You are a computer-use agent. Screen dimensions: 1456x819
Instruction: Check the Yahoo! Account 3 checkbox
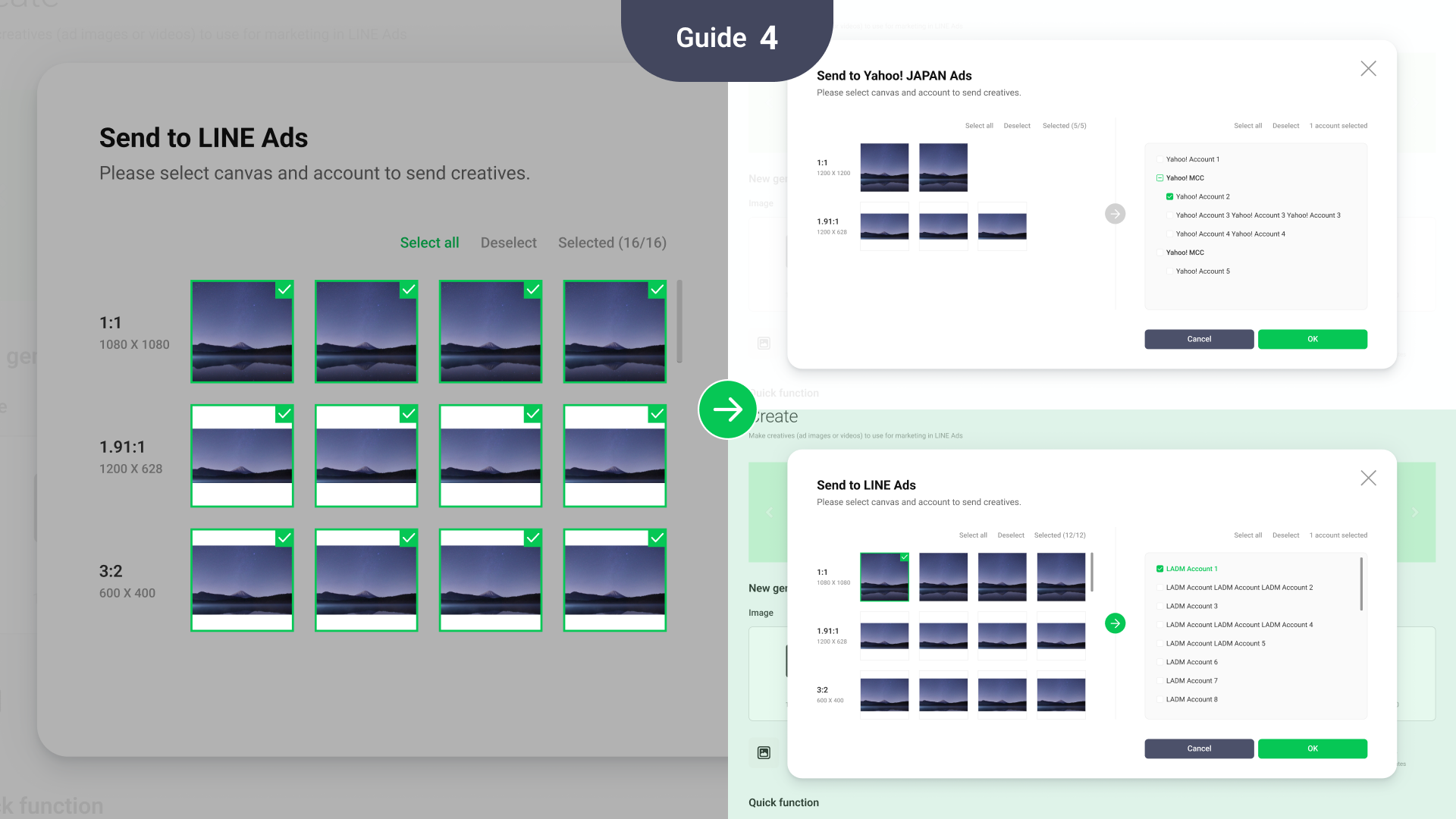(1169, 215)
